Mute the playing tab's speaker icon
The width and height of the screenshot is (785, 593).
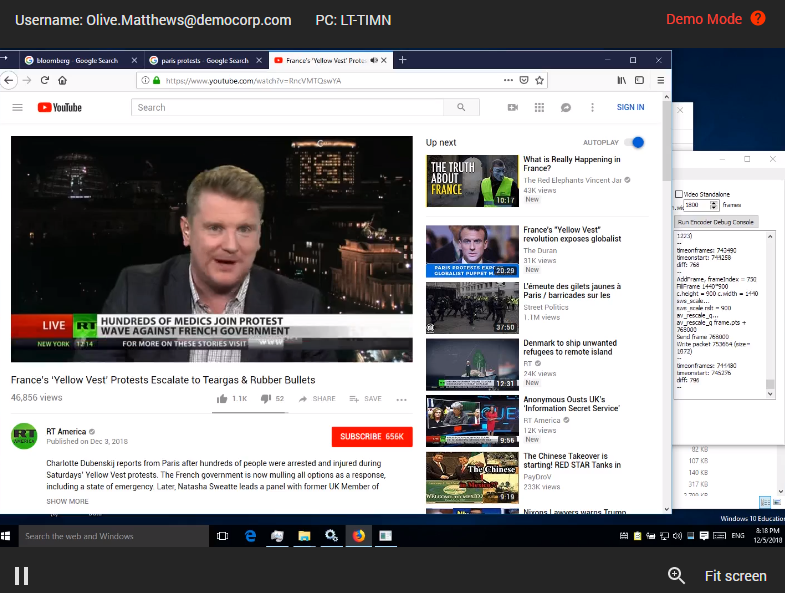point(374,60)
